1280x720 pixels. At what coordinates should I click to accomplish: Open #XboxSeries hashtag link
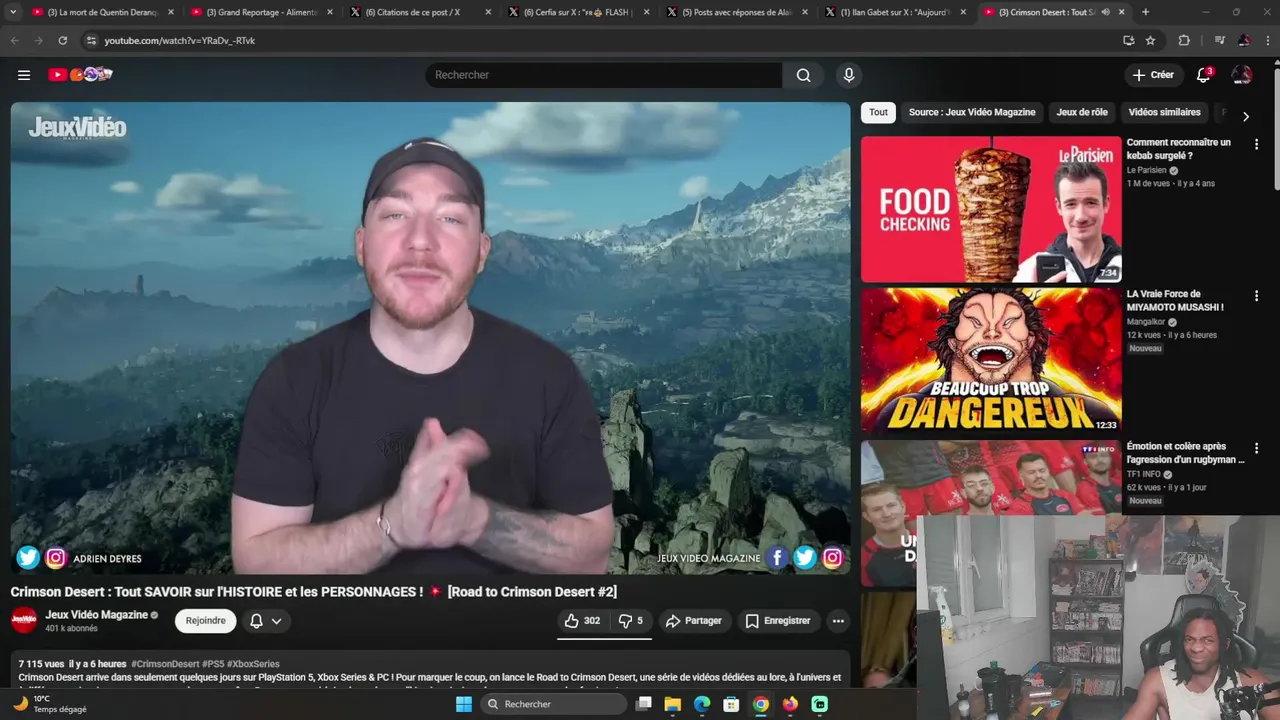coord(253,664)
